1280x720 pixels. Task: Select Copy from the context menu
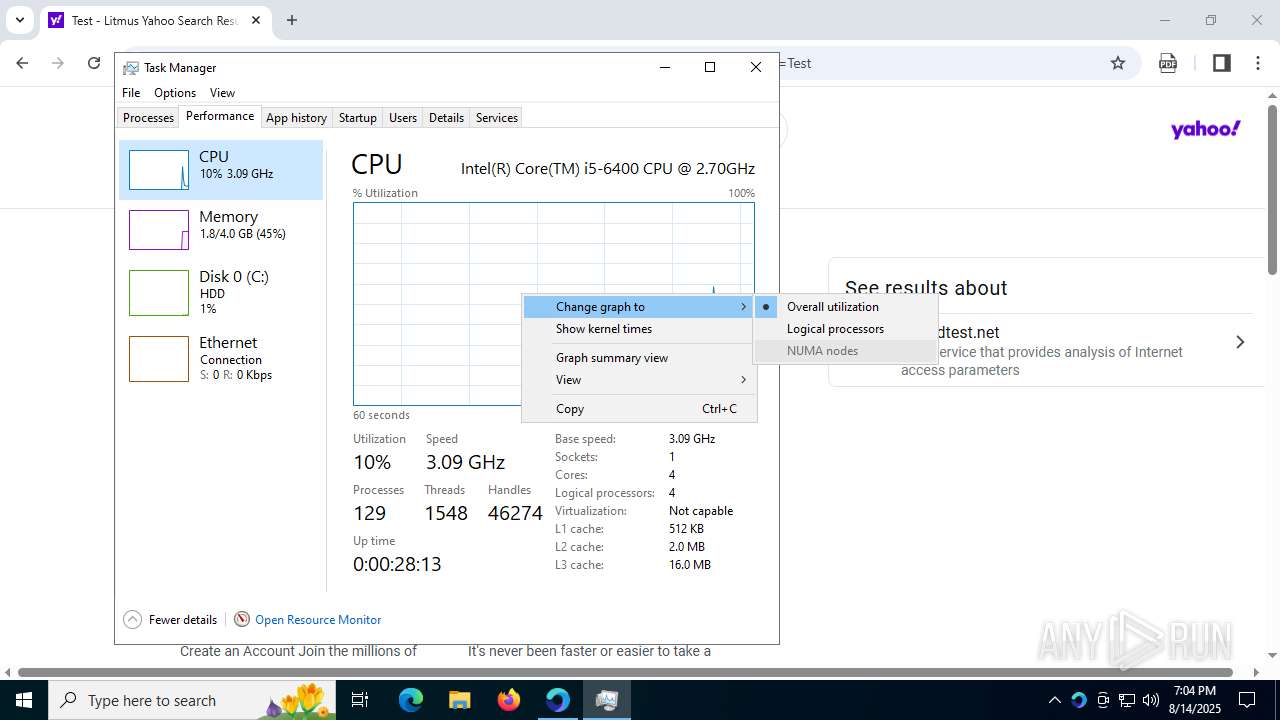click(x=639, y=409)
